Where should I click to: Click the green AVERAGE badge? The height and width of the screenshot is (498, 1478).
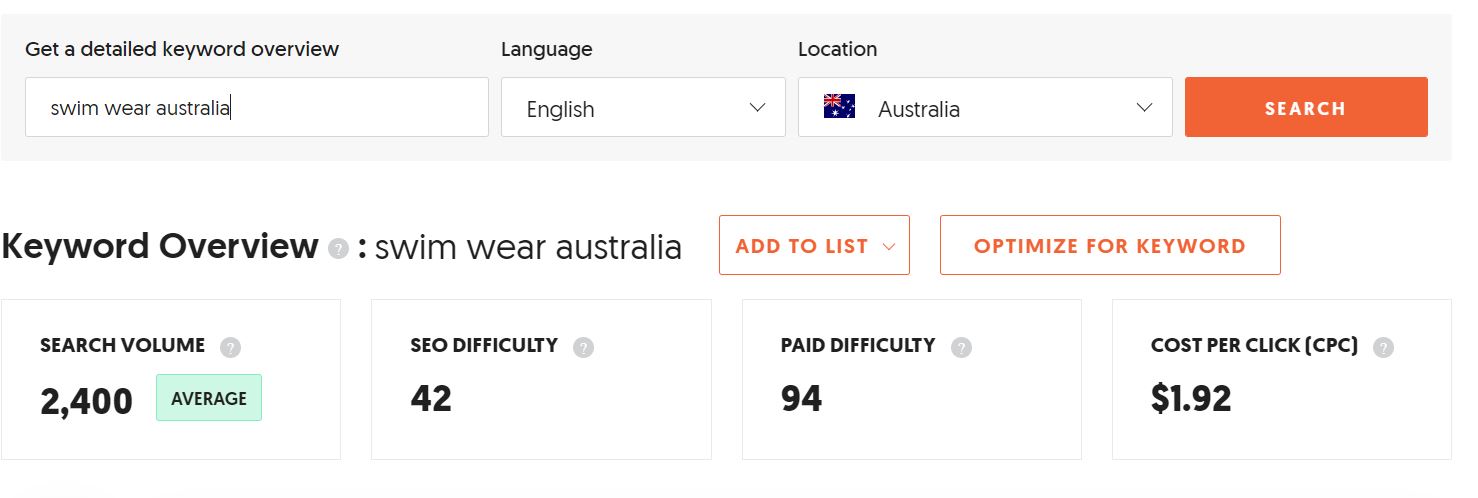pyautogui.click(x=209, y=398)
